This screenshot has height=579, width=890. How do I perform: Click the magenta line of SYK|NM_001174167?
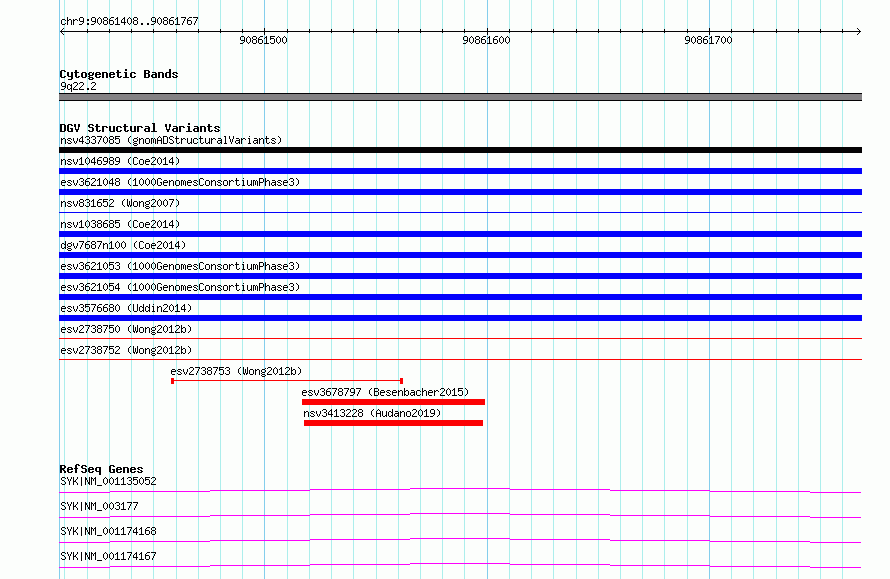pos(460,565)
